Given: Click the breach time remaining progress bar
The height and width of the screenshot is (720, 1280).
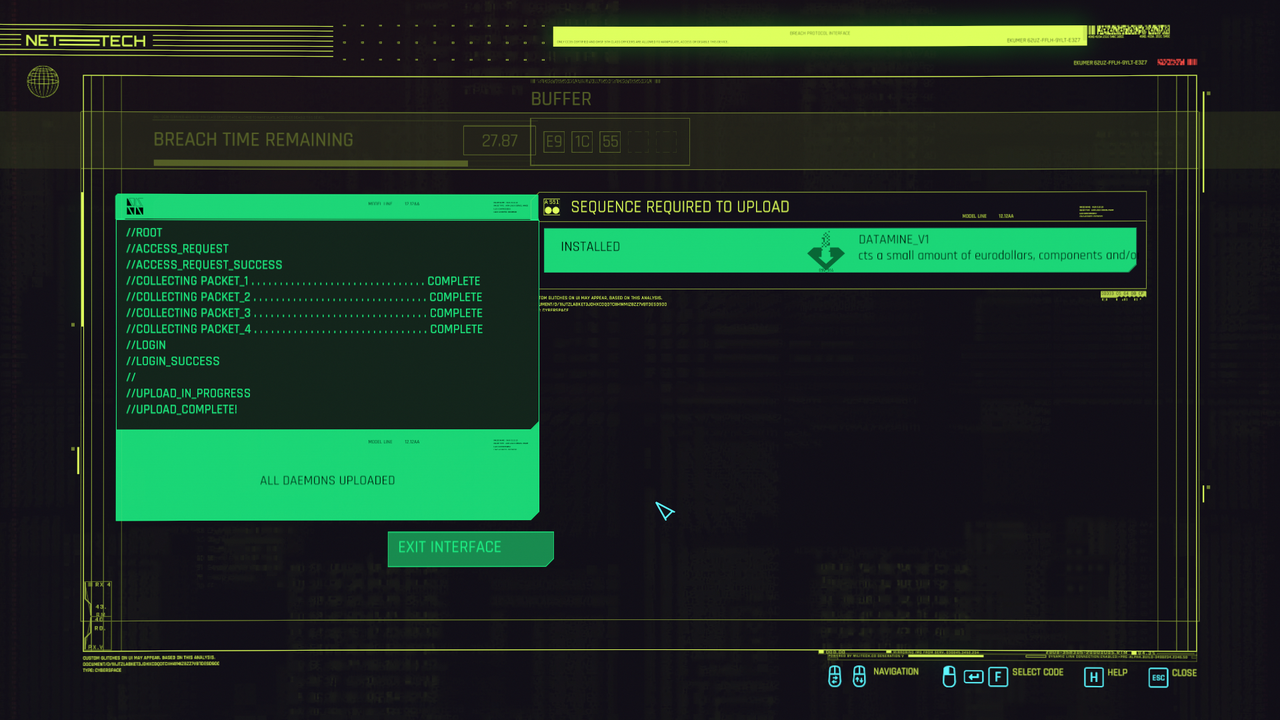Looking at the screenshot, I should (310, 163).
